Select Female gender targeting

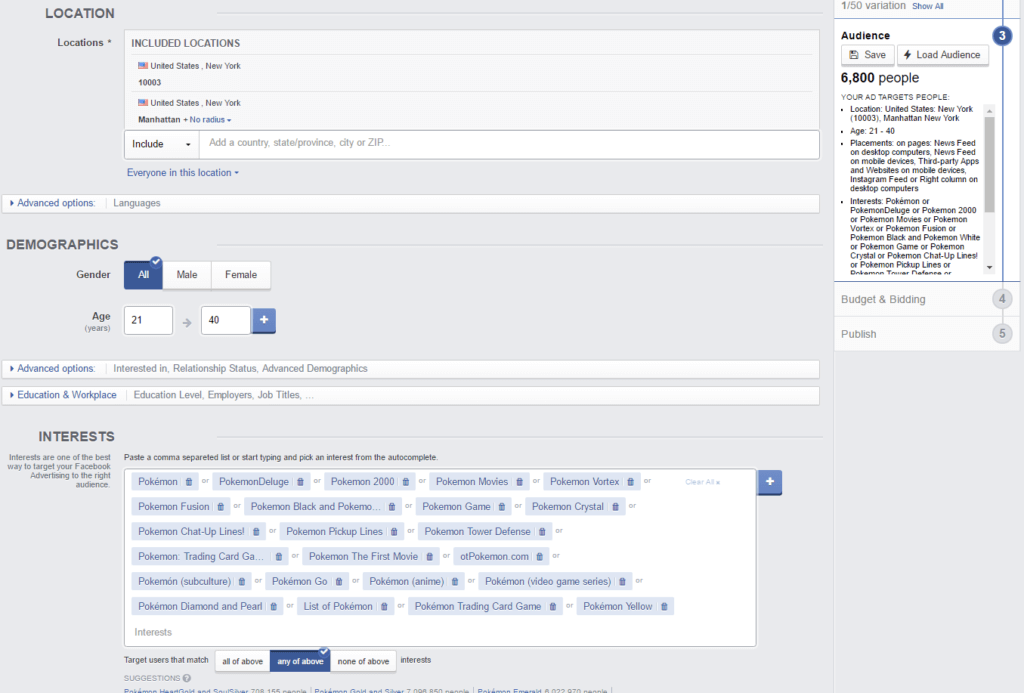(241, 275)
